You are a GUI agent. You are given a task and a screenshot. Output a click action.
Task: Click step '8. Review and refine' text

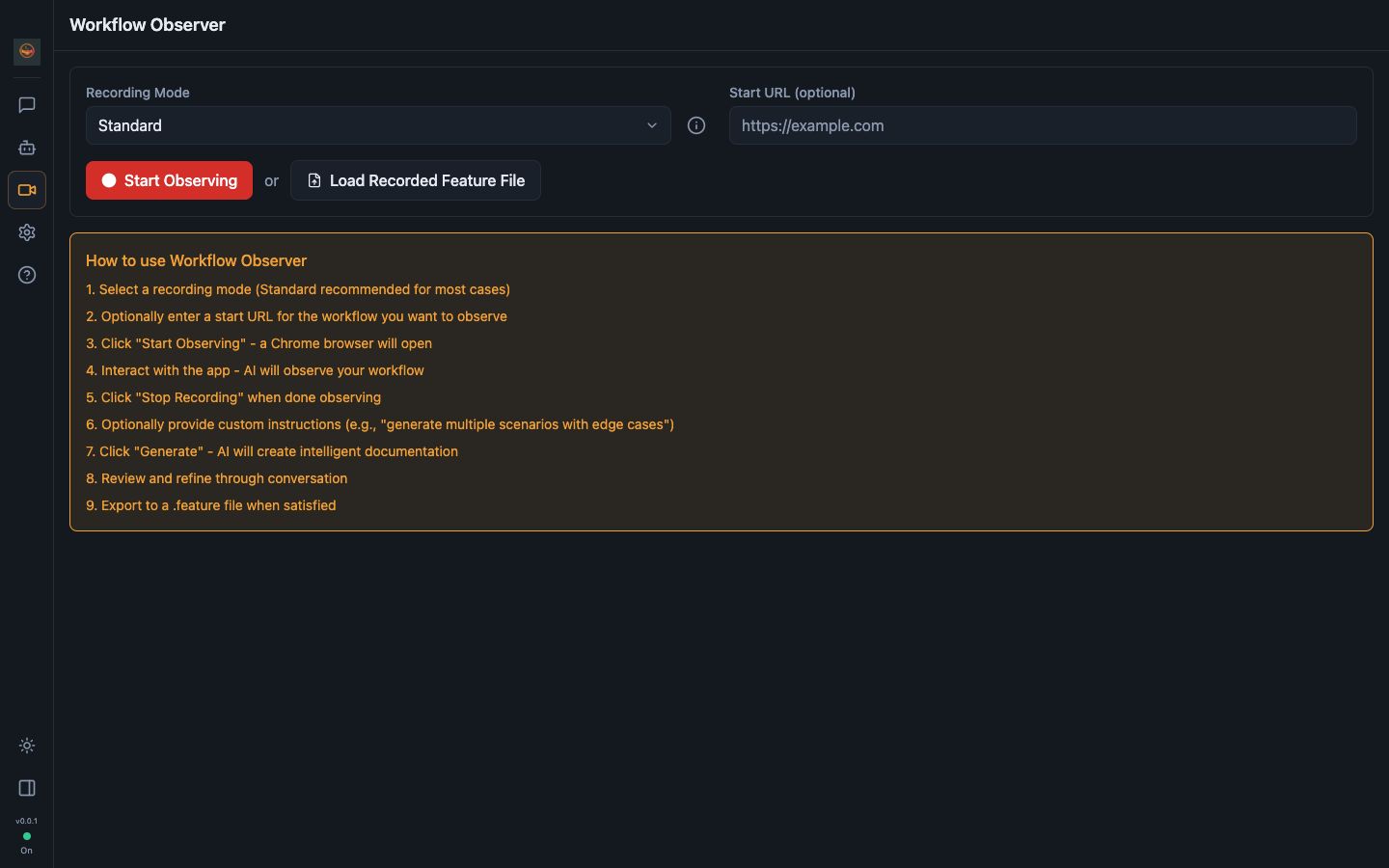pos(216,478)
